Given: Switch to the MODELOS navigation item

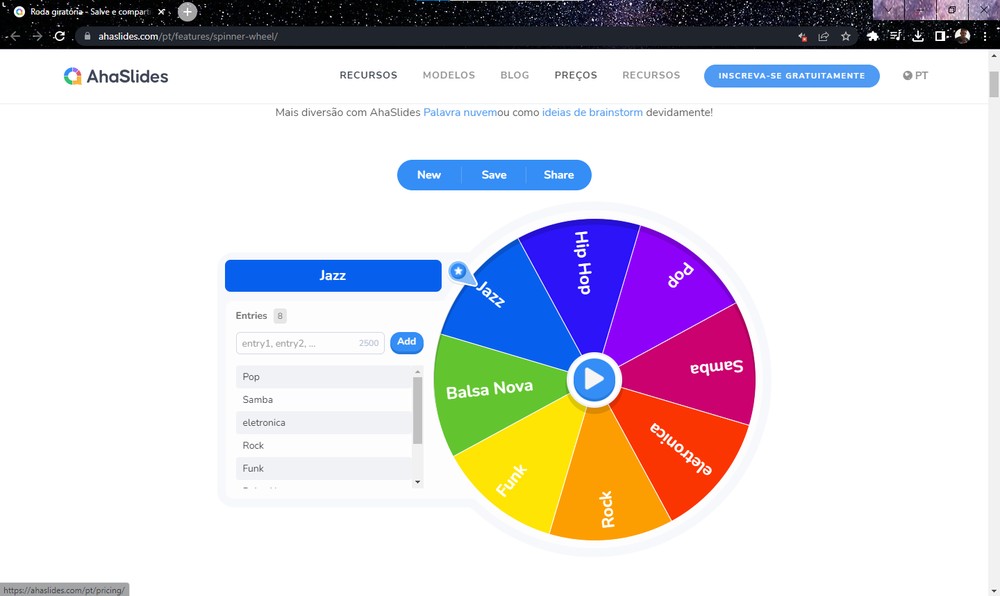Looking at the screenshot, I should tap(448, 75).
